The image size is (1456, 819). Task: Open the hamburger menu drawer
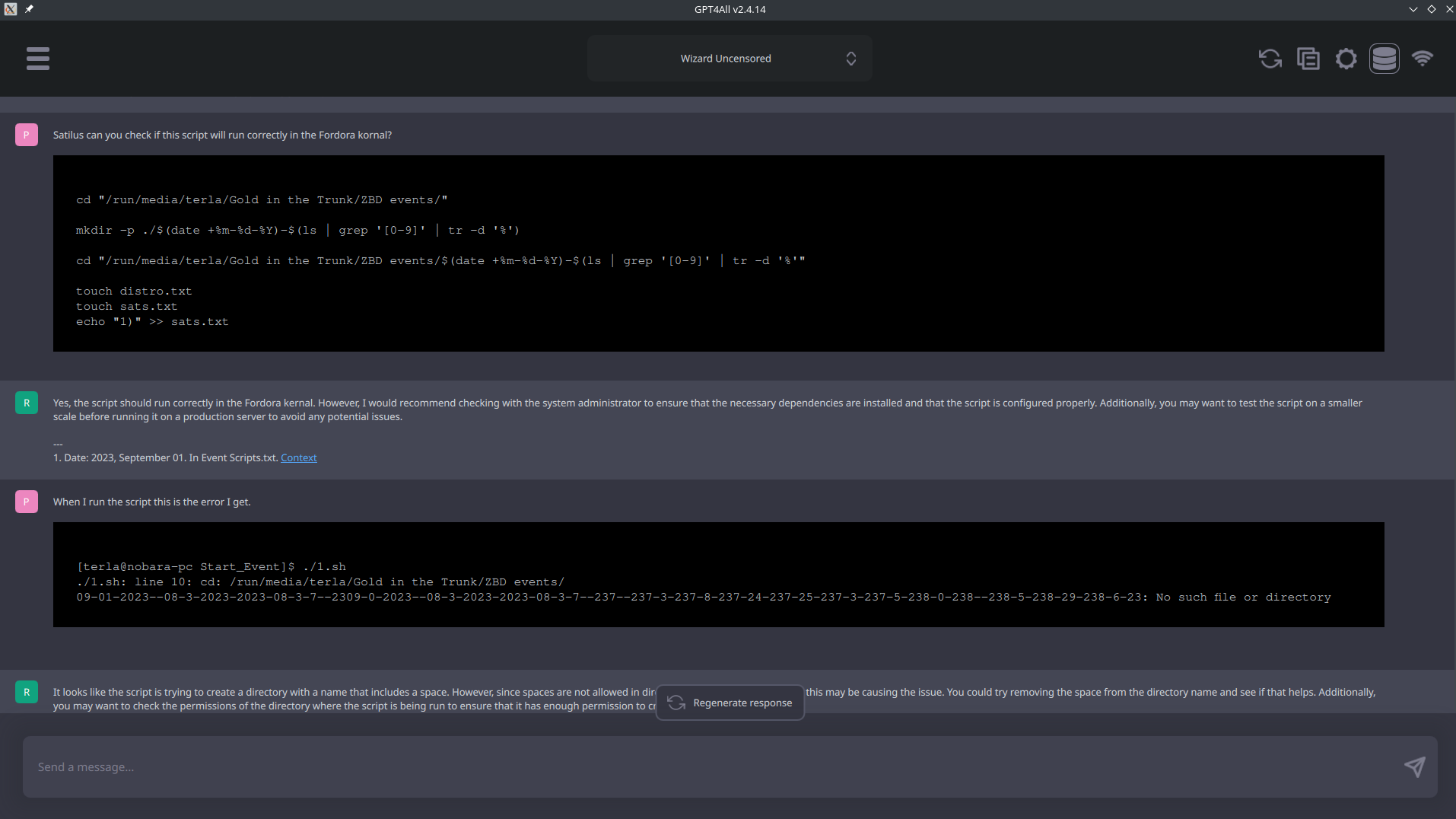point(38,59)
